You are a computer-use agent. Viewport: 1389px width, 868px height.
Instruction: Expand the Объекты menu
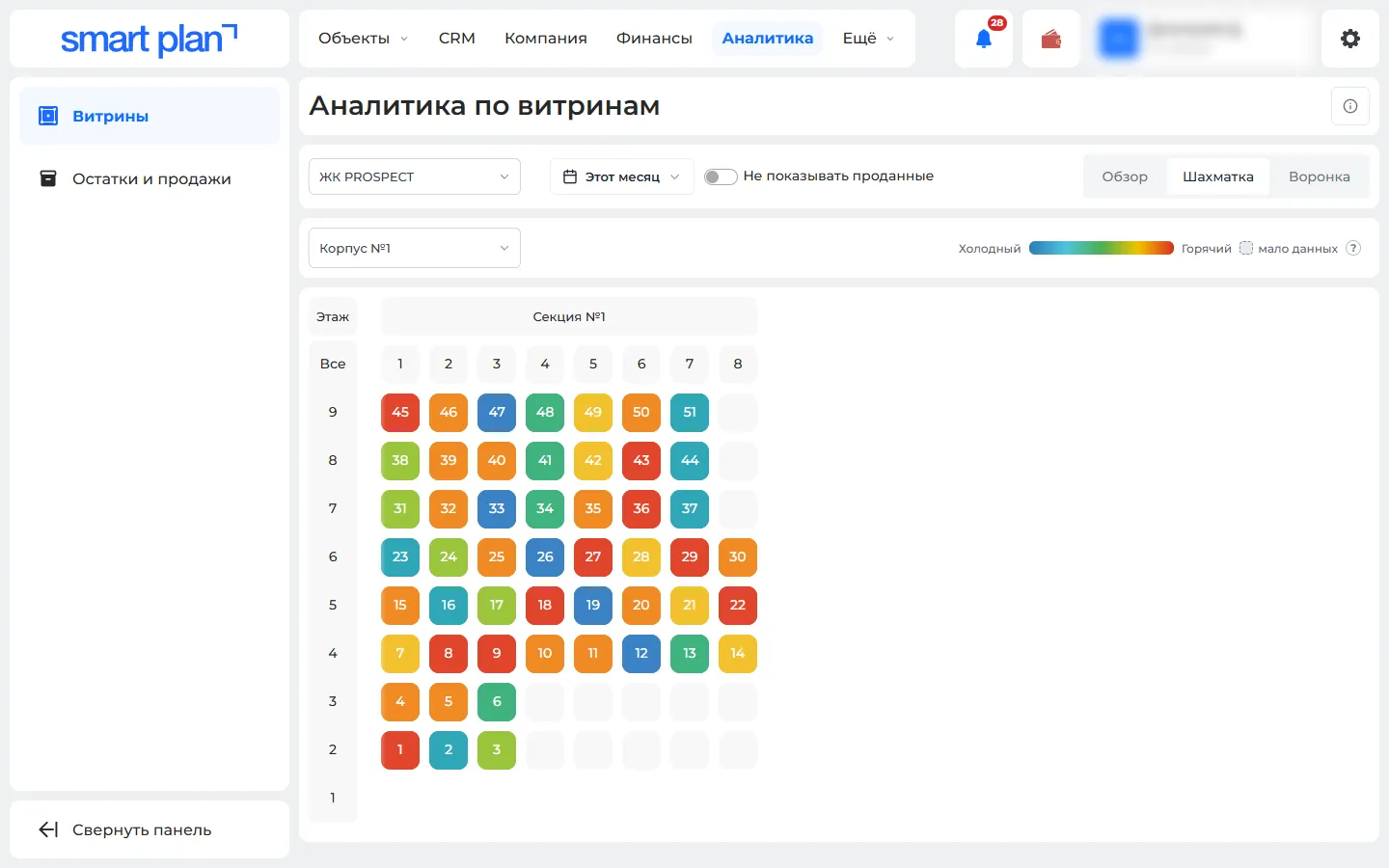click(364, 39)
